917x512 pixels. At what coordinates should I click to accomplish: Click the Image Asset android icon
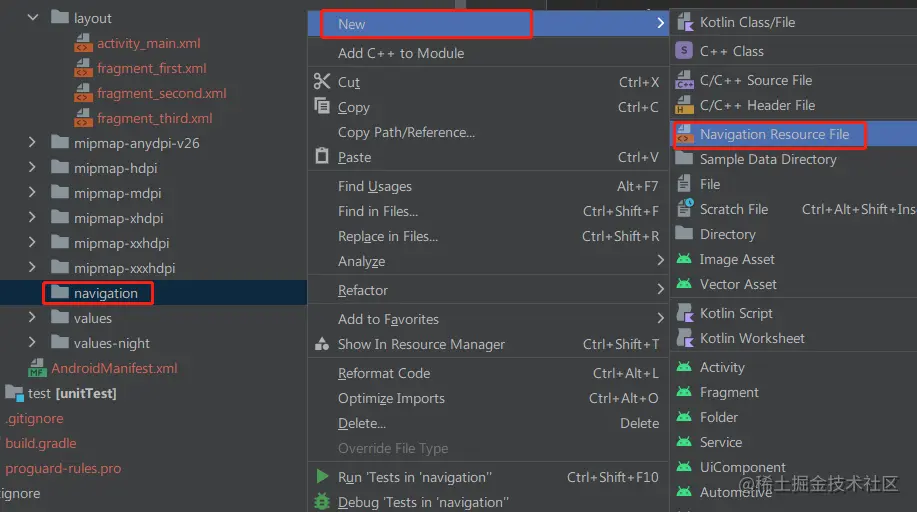pyautogui.click(x=684, y=258)
